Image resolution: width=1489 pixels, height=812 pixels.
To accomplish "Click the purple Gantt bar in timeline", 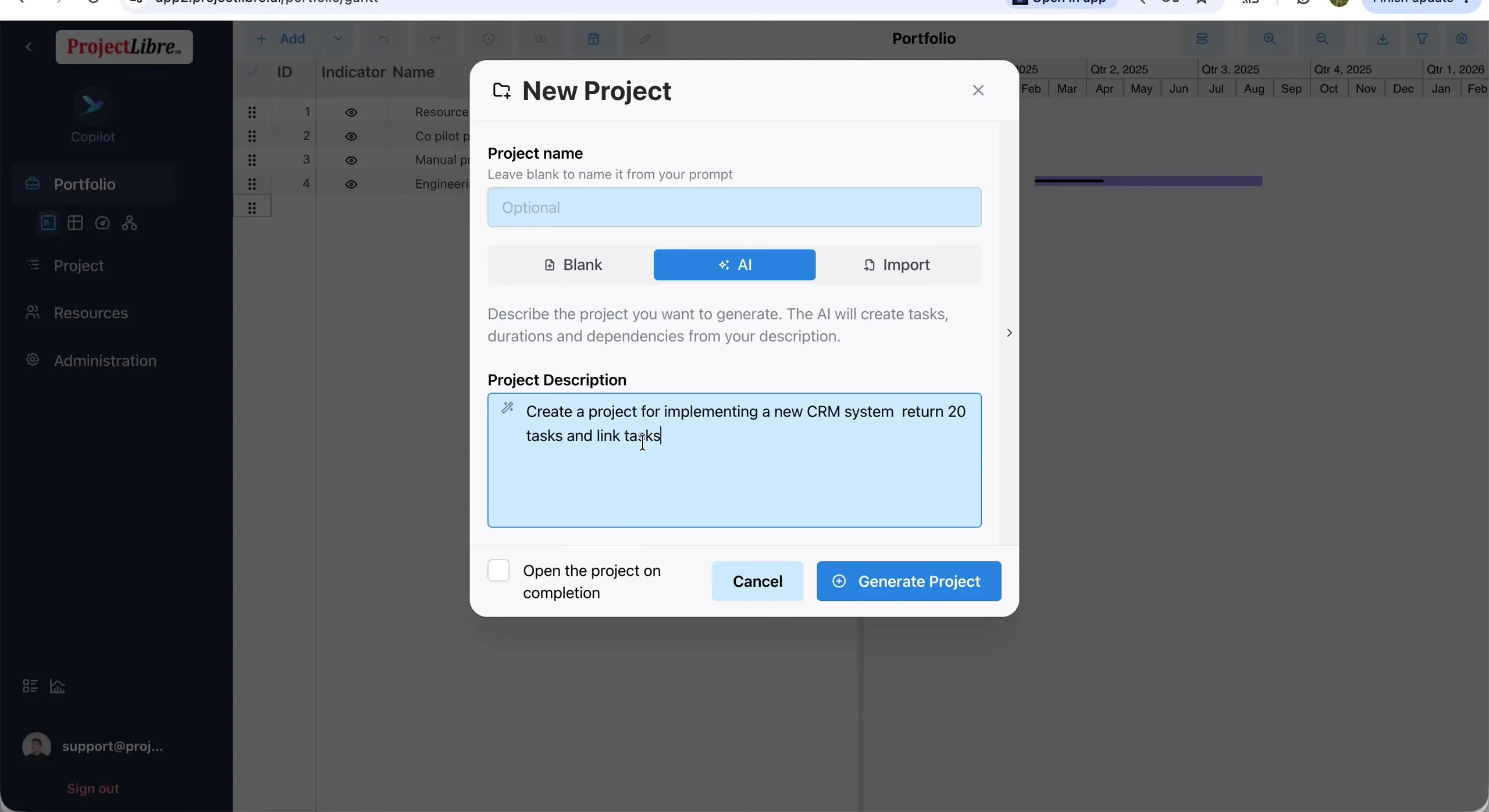I will pos(1148,181).
